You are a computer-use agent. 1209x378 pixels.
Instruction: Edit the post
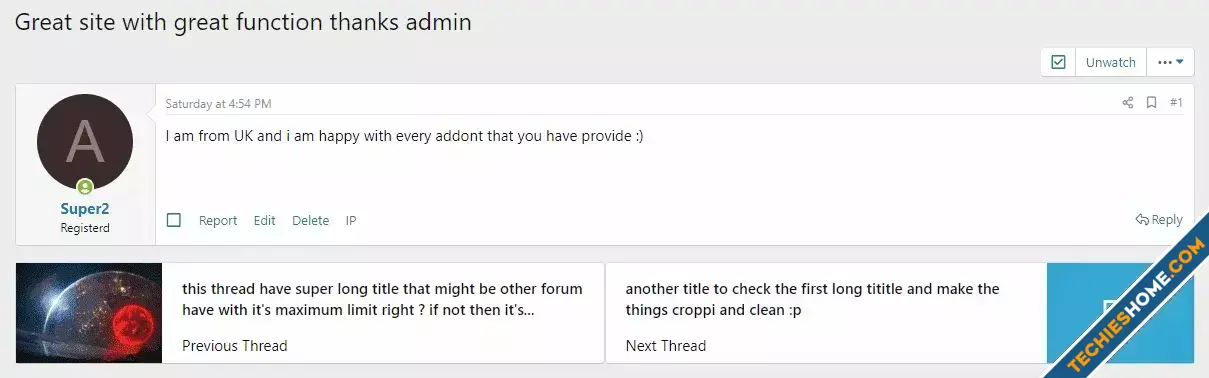(264, 220)
